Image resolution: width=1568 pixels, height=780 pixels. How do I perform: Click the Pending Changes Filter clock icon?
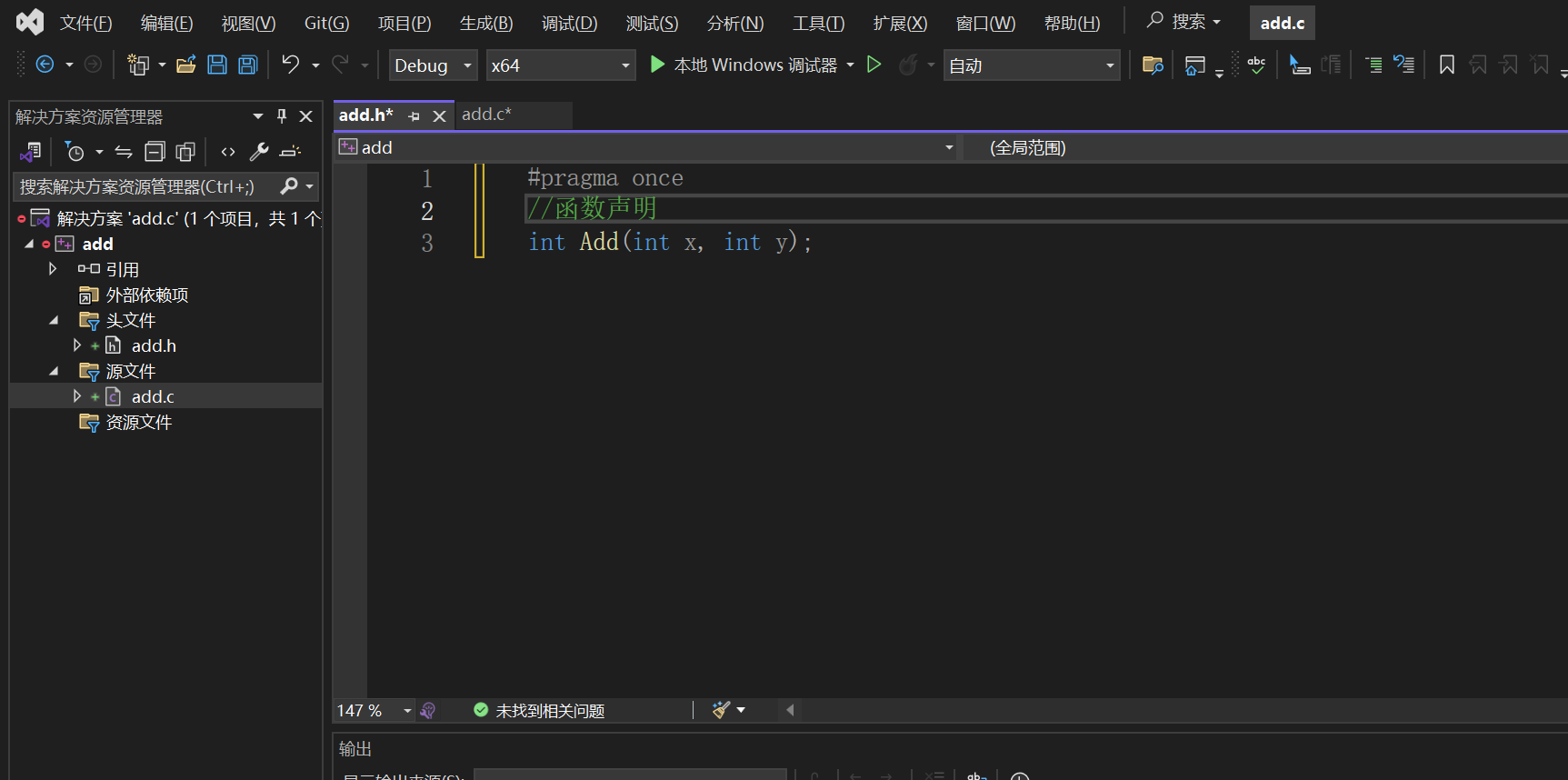point(75,152)
